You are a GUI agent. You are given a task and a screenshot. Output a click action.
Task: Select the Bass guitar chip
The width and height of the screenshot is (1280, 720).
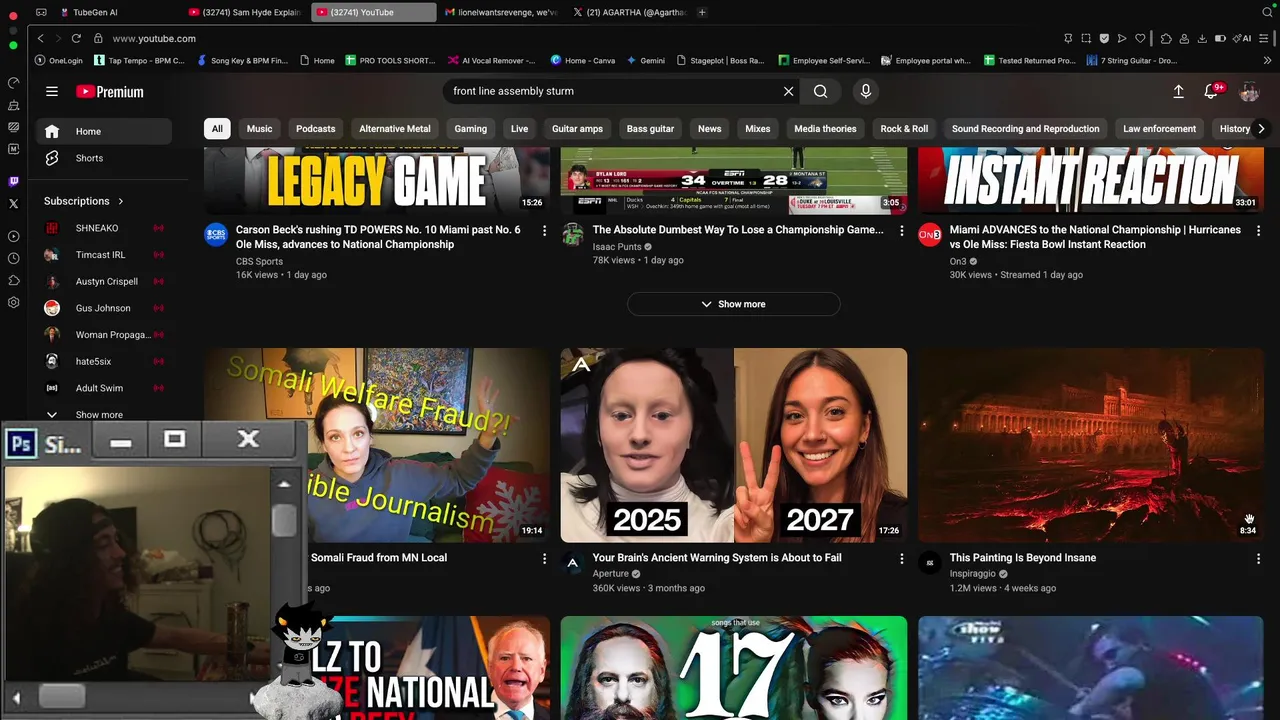coord(650,128)
